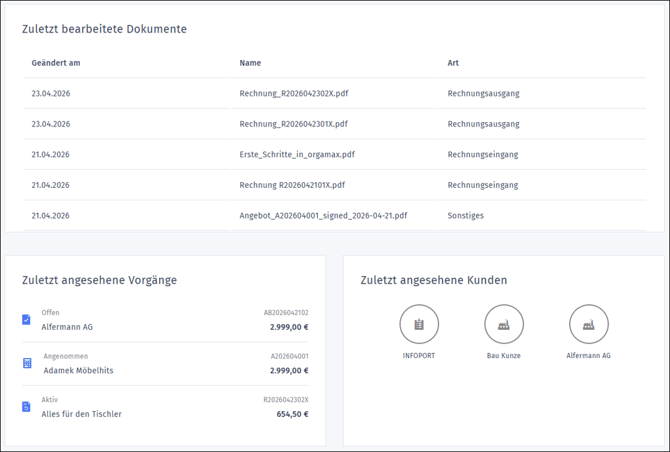Screen dimensions: 670x452
Task: Sort by the Art column header
Action: pyautogui.click(x=453, y=63)
